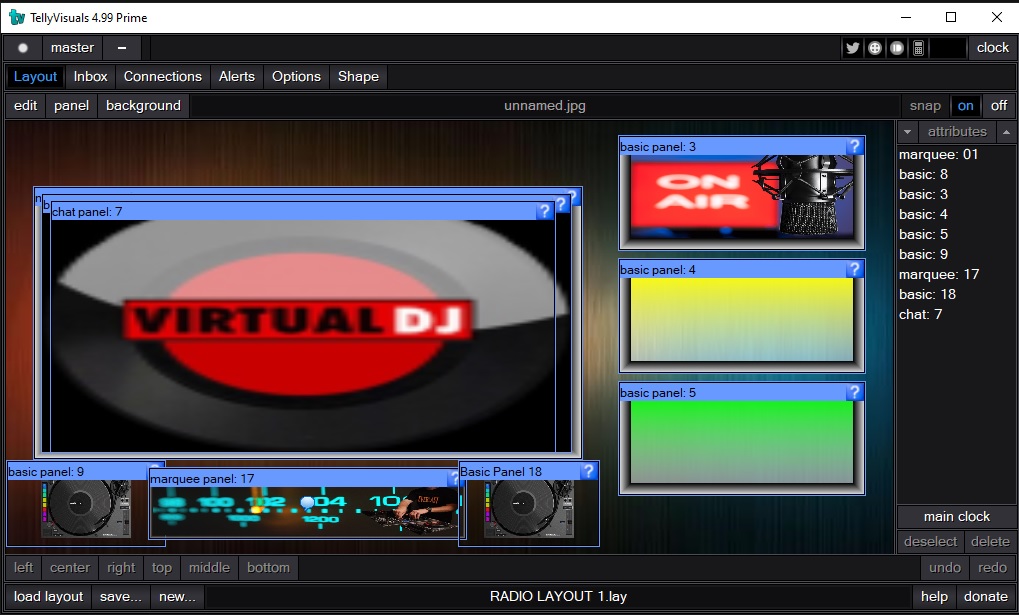Click the redo button
1019x615 pixels.
992,568
